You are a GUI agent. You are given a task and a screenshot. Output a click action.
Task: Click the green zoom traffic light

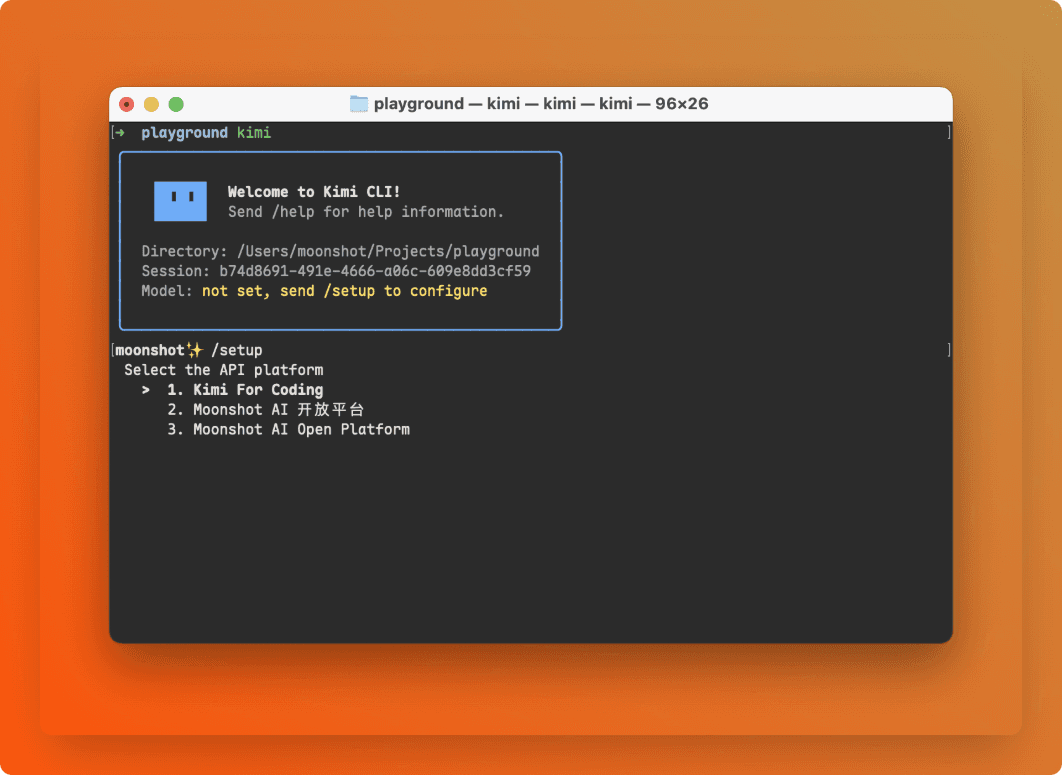click(176, 103)
